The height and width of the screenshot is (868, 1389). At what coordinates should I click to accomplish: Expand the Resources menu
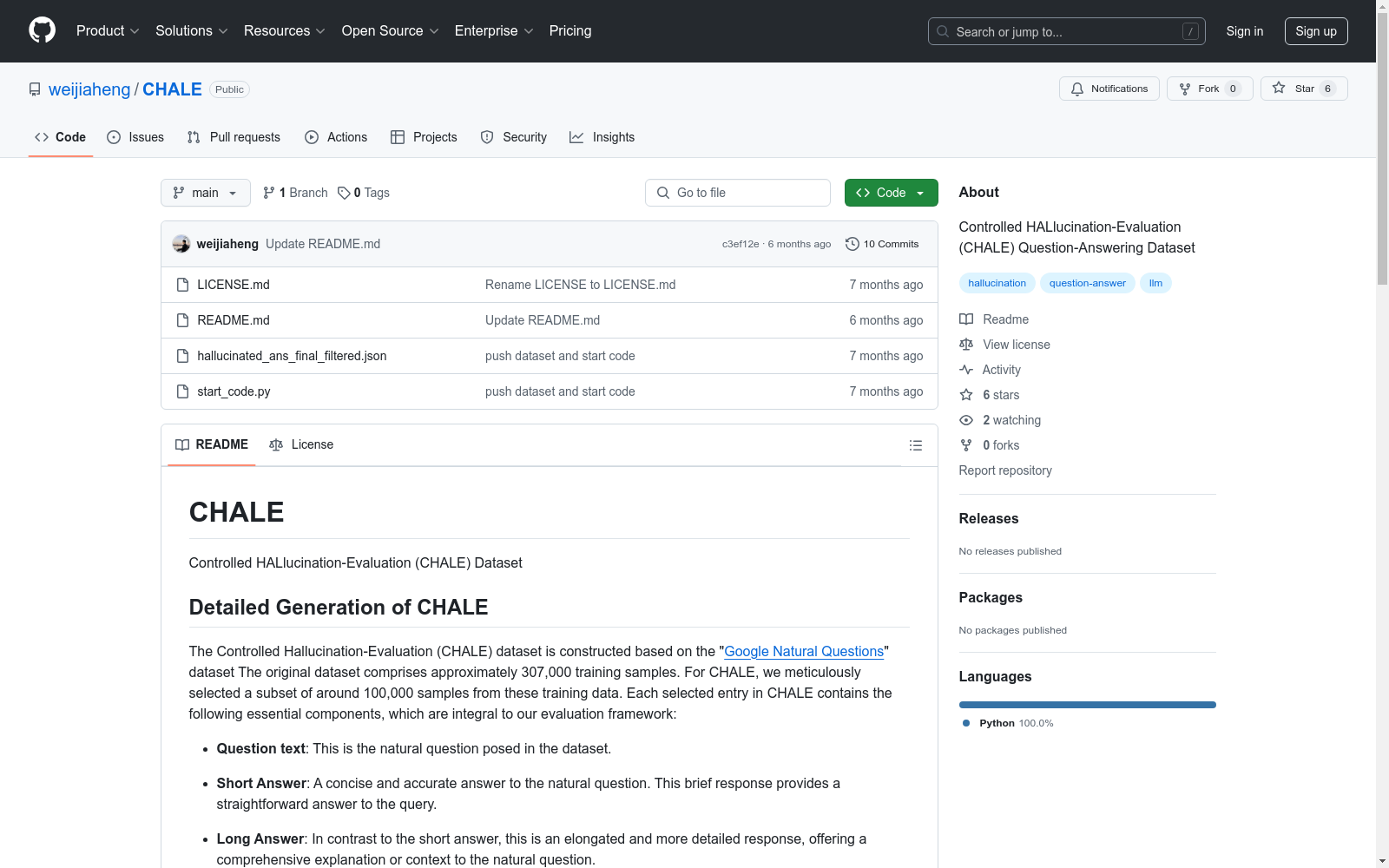(x=285, y=30)
